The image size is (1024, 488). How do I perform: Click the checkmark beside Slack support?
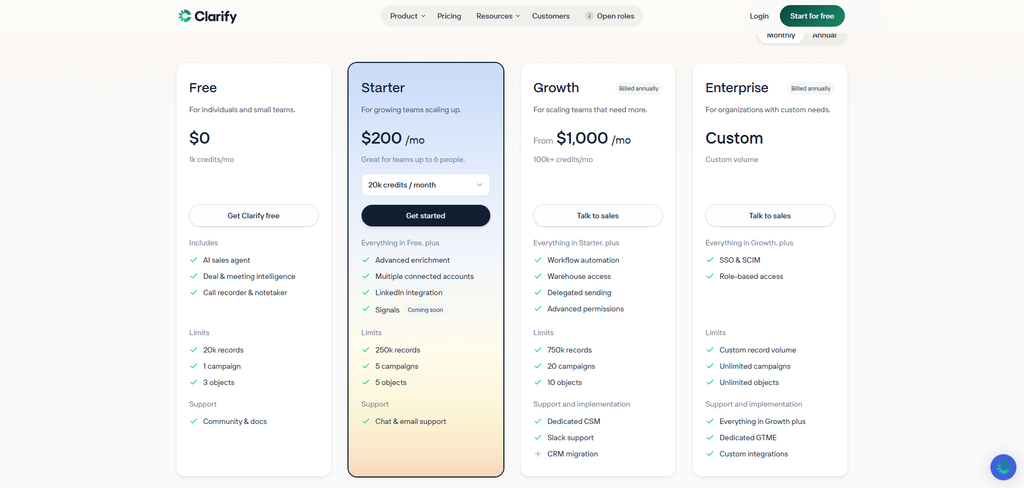coord(538,438)
